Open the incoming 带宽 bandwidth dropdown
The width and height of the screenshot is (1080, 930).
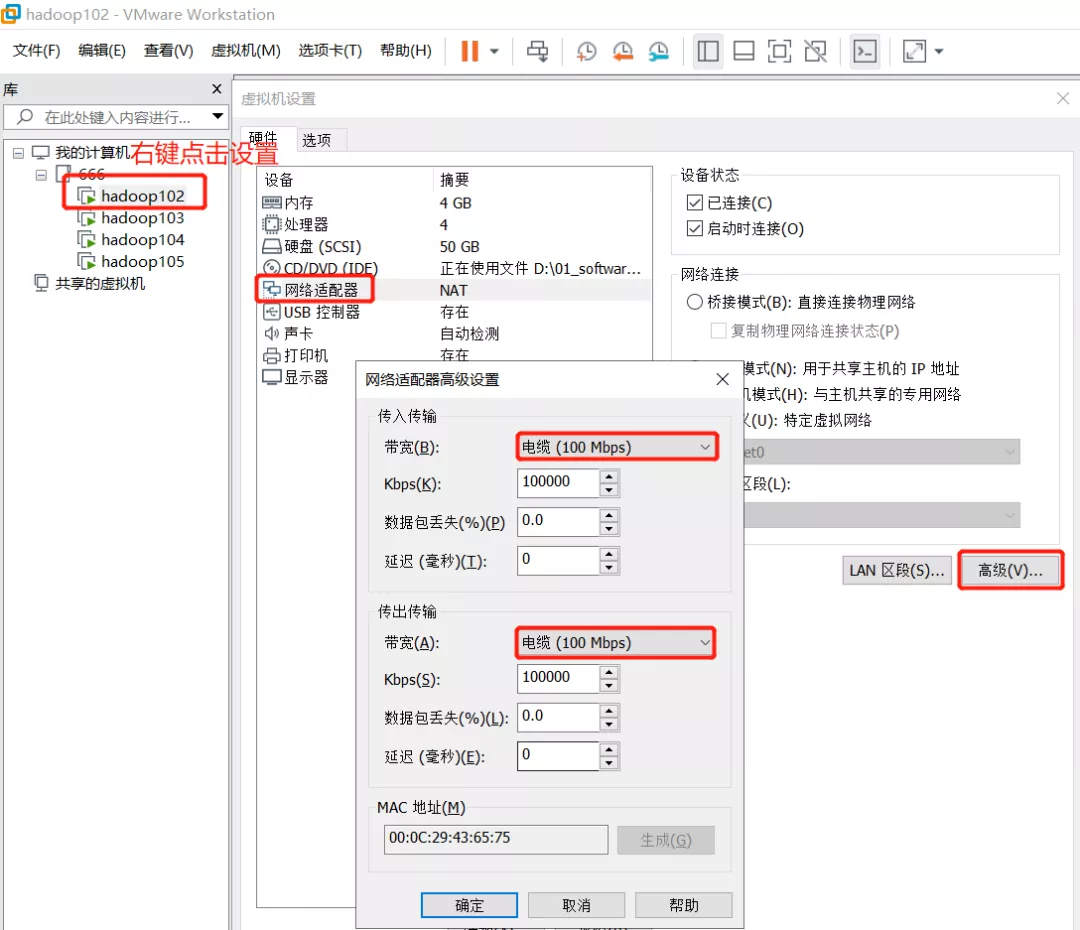point(707,447)
